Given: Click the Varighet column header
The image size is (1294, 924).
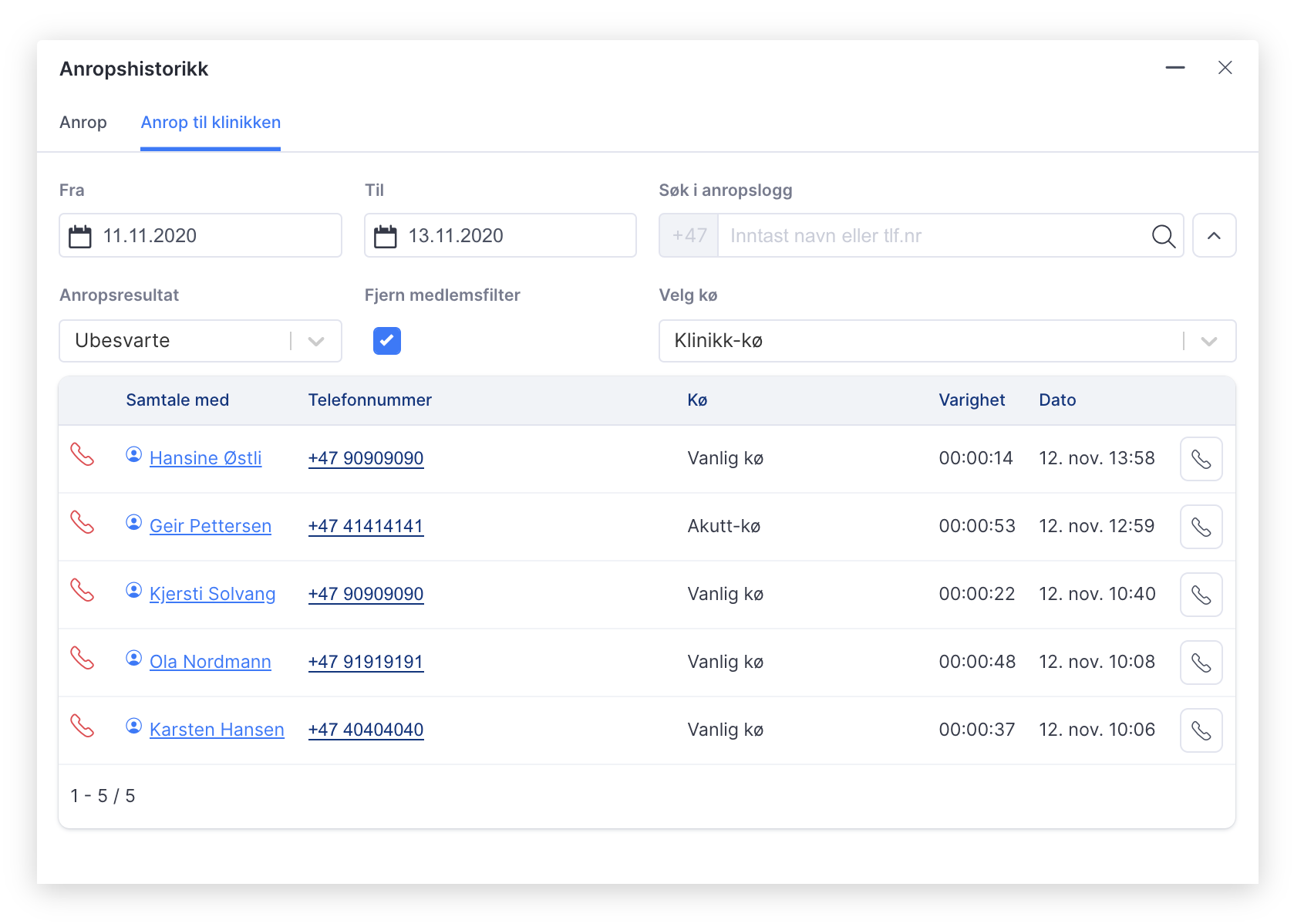Looking at the screenshot, I should coord(972,400).
